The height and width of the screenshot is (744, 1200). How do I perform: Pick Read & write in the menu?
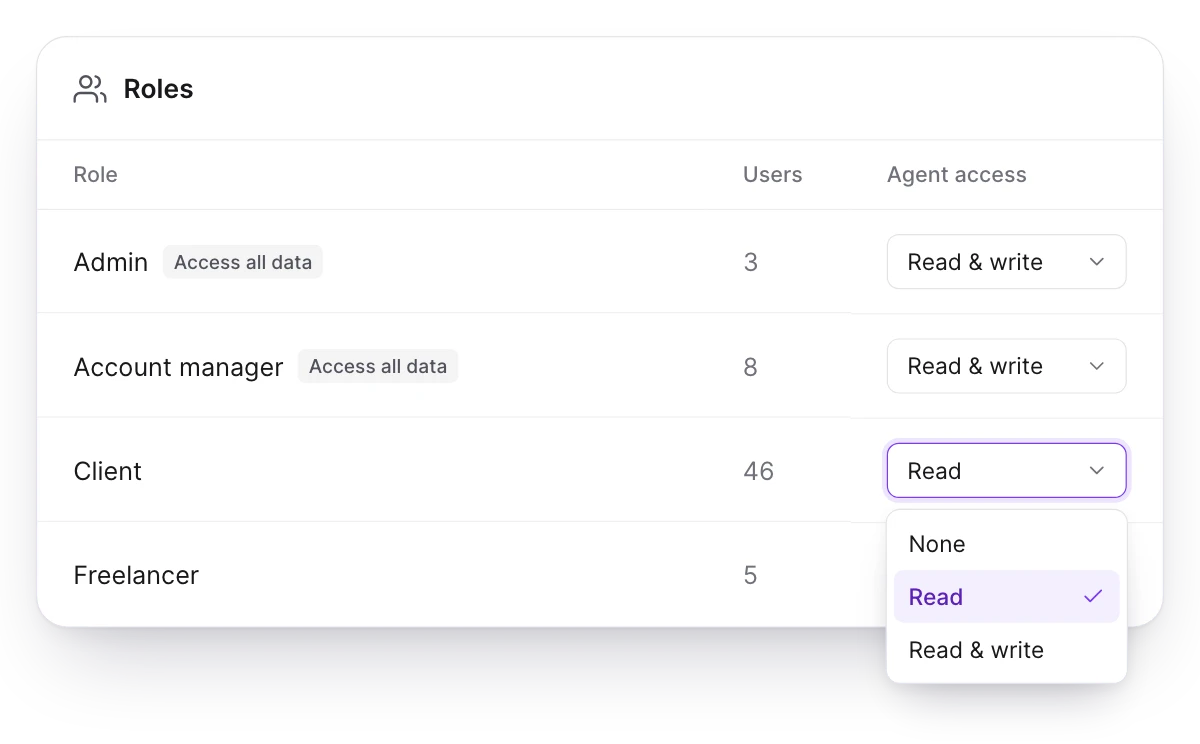pyautogui.click(x=1006, y=650)
